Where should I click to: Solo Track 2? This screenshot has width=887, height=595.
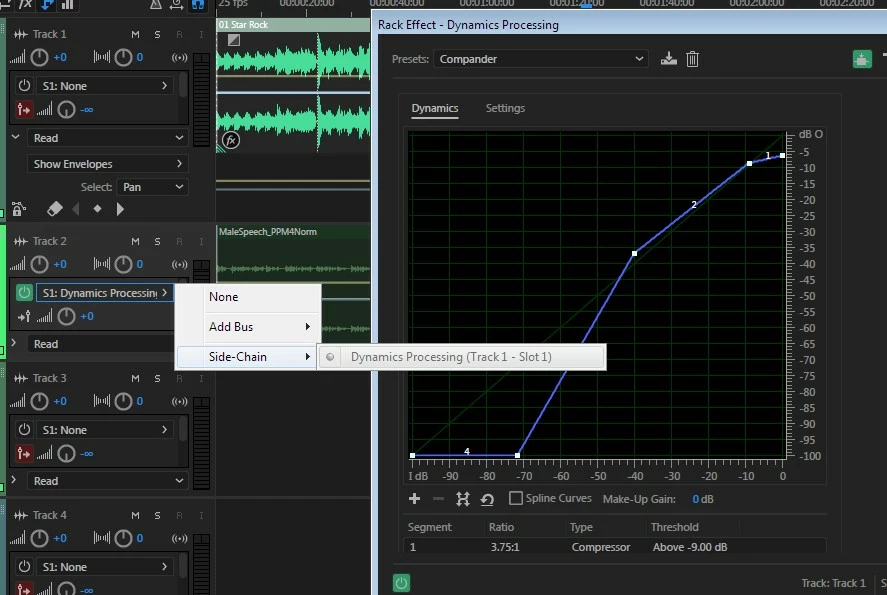click(x=157, y=242)
